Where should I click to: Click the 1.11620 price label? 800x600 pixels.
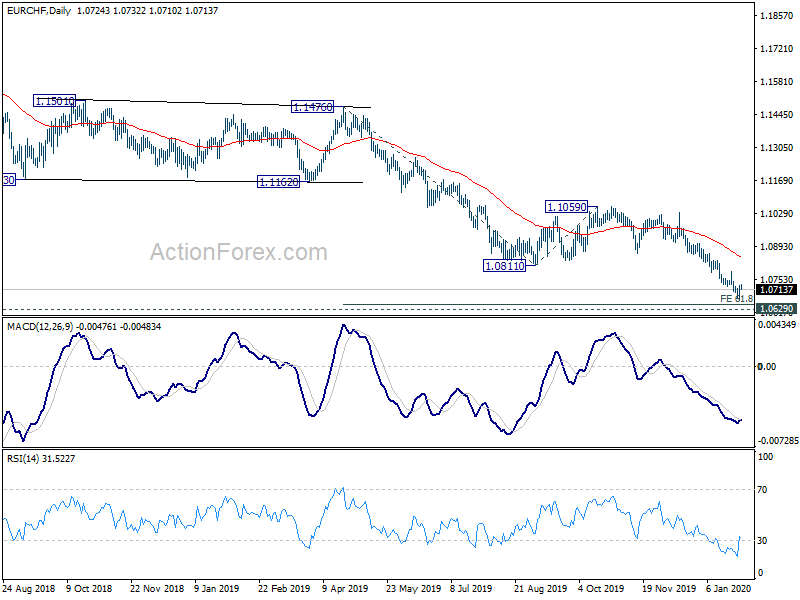coord(279,182)
